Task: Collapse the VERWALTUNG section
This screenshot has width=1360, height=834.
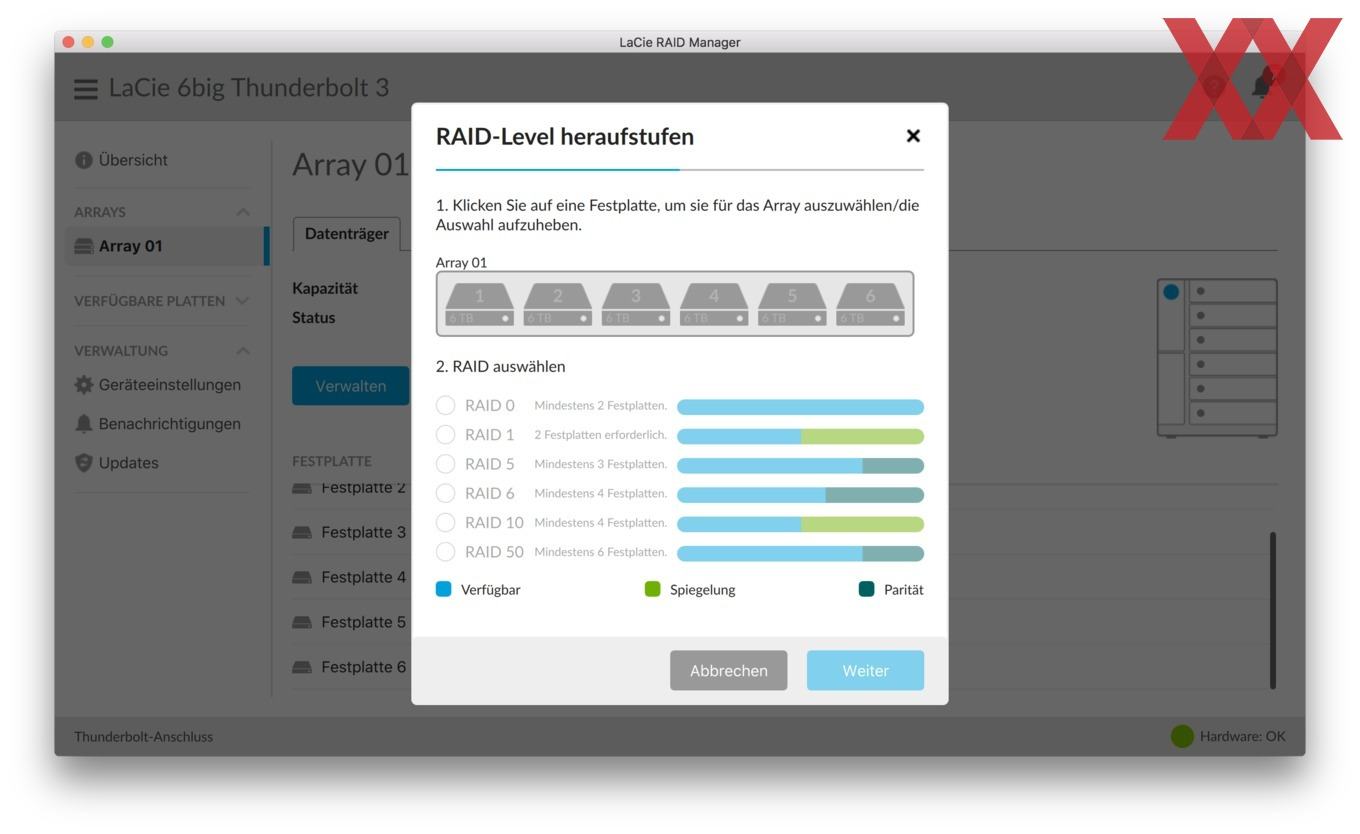Action: click(241, 351)
